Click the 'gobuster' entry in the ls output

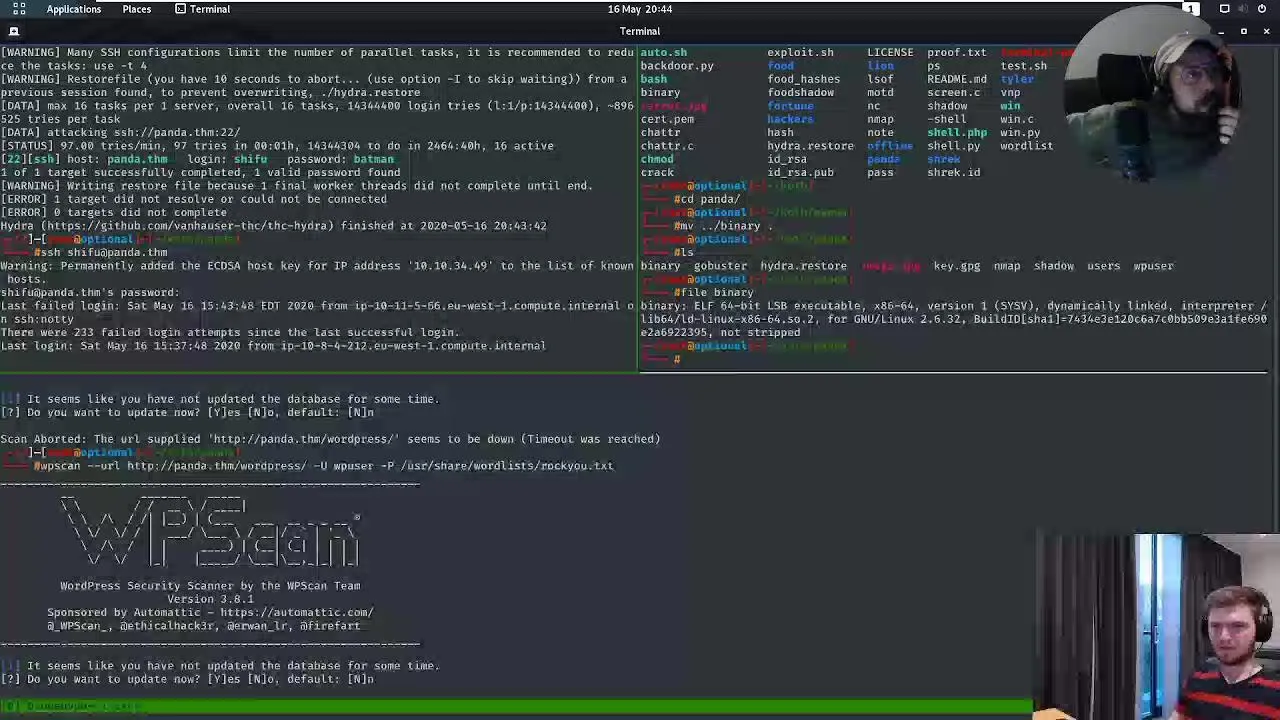point(720,266)
